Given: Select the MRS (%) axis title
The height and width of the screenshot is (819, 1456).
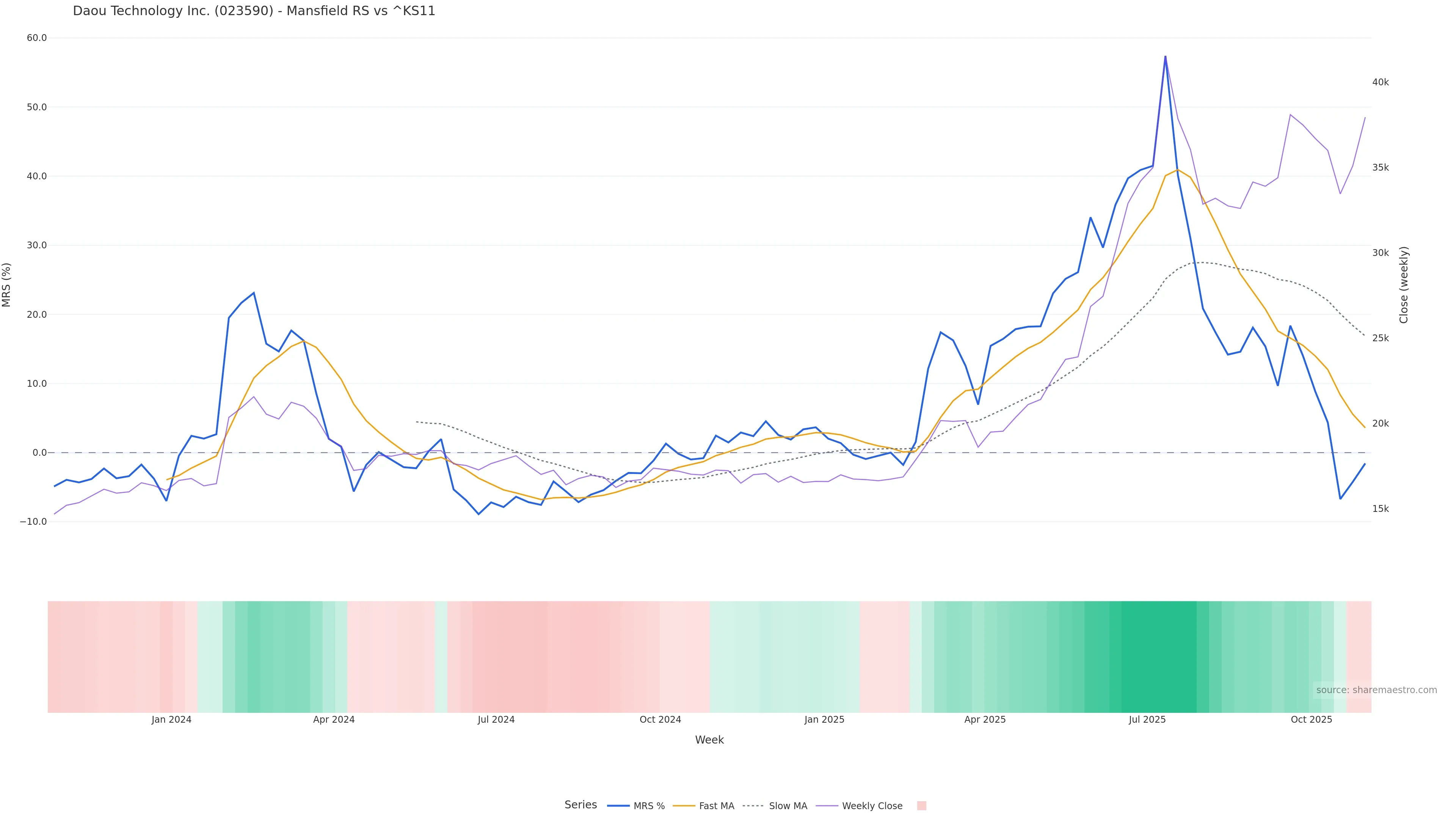Looking at the screenshot, I should tap(7, 285).
